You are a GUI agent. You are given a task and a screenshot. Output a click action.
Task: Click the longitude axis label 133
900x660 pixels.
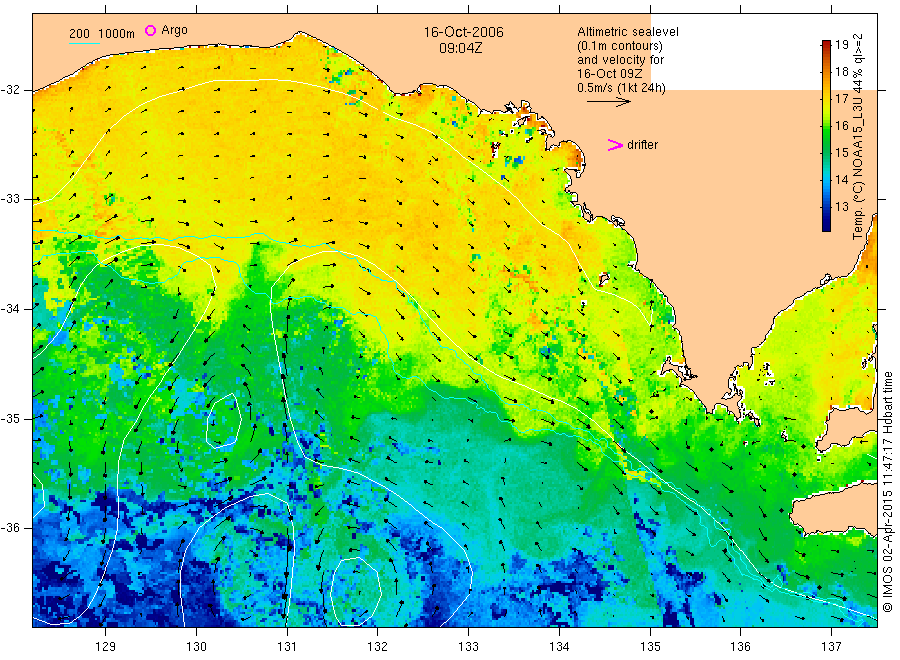[x=468, y=647]
